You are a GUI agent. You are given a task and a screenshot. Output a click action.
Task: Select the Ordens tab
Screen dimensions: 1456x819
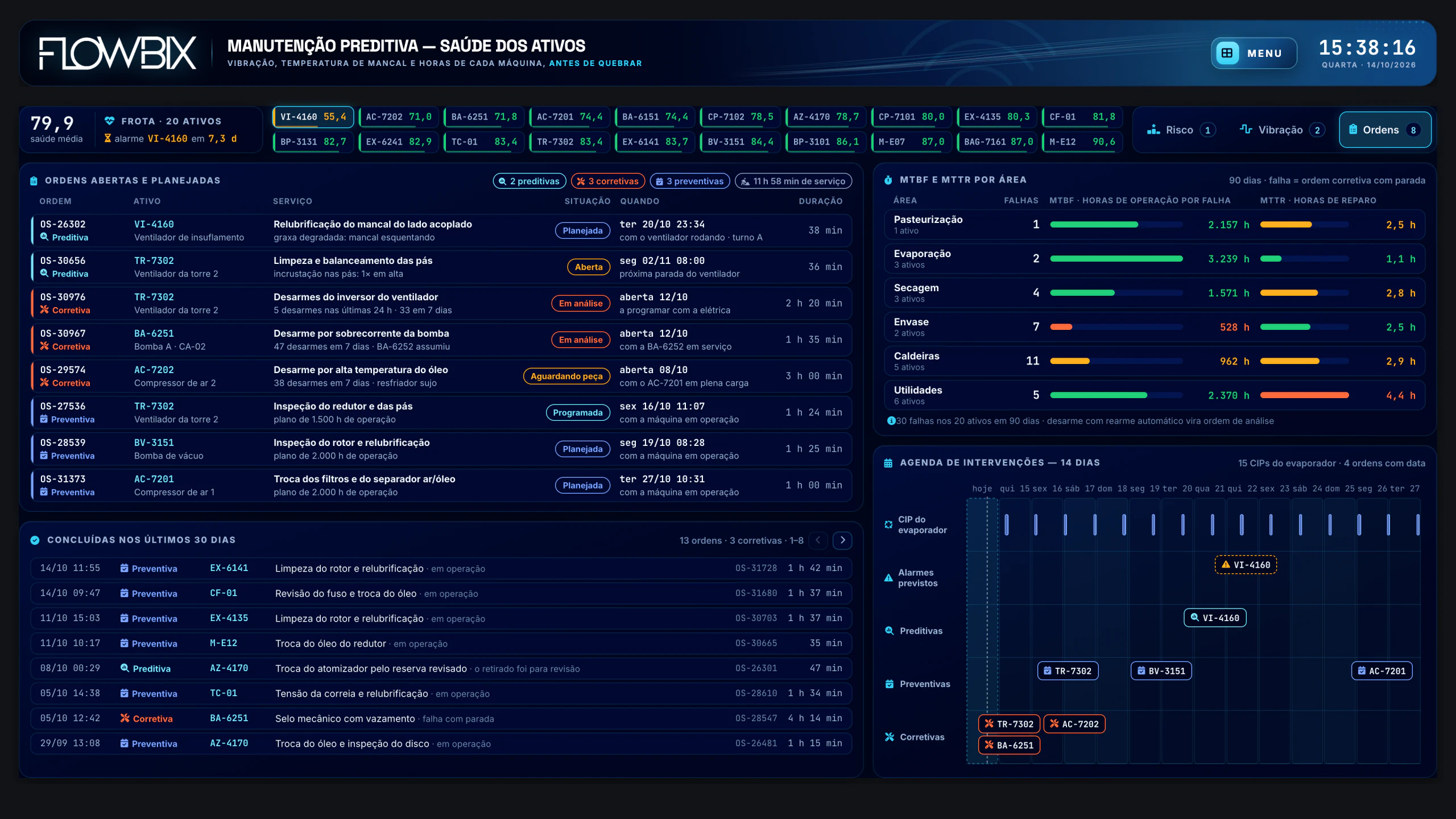(1385, 130)
